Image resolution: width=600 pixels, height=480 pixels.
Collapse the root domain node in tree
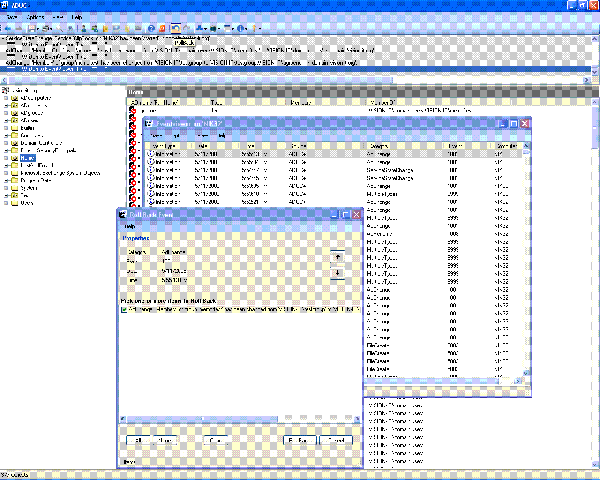pyautogui.click(x=4, y=90)
